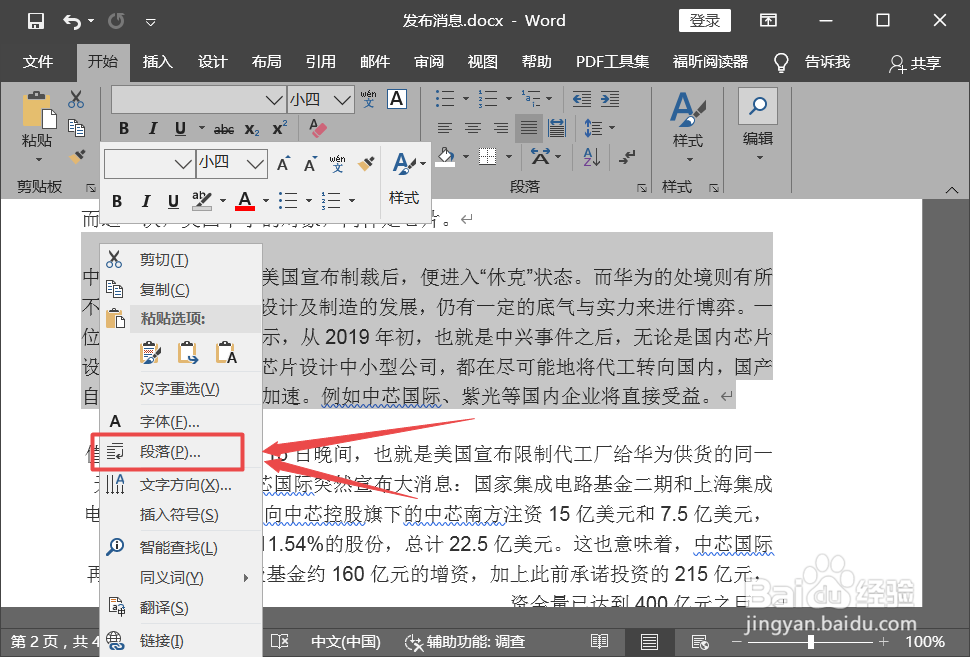Click the sort A-Z icon
Image resolution: width=970 pixels, height=657 pixels.
(x=591, y=157)
